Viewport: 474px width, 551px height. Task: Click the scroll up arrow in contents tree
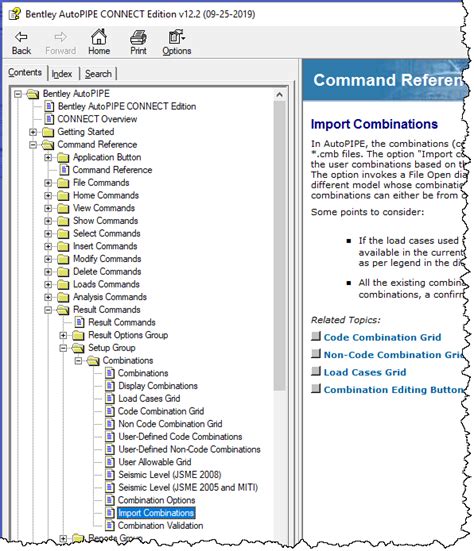click(280, 94)
